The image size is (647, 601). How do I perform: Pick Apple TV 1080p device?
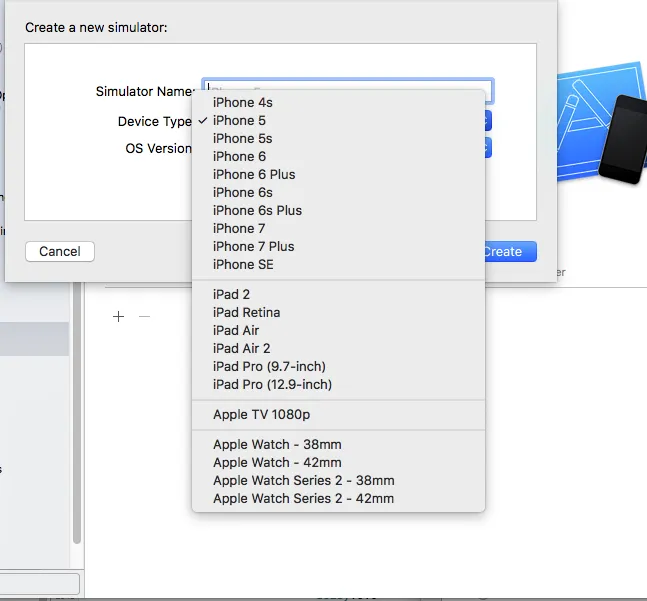[x=338, y=415]
